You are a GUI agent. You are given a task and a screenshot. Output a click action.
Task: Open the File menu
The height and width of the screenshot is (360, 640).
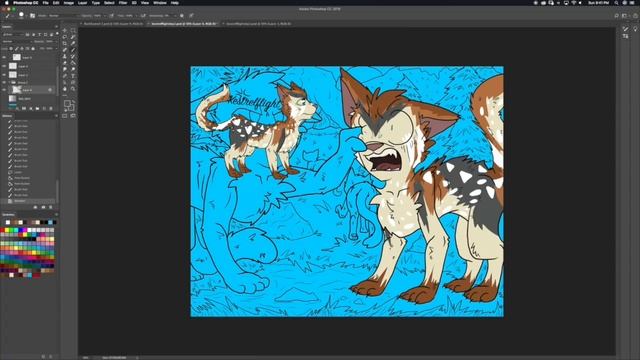(x=45, y=2)
